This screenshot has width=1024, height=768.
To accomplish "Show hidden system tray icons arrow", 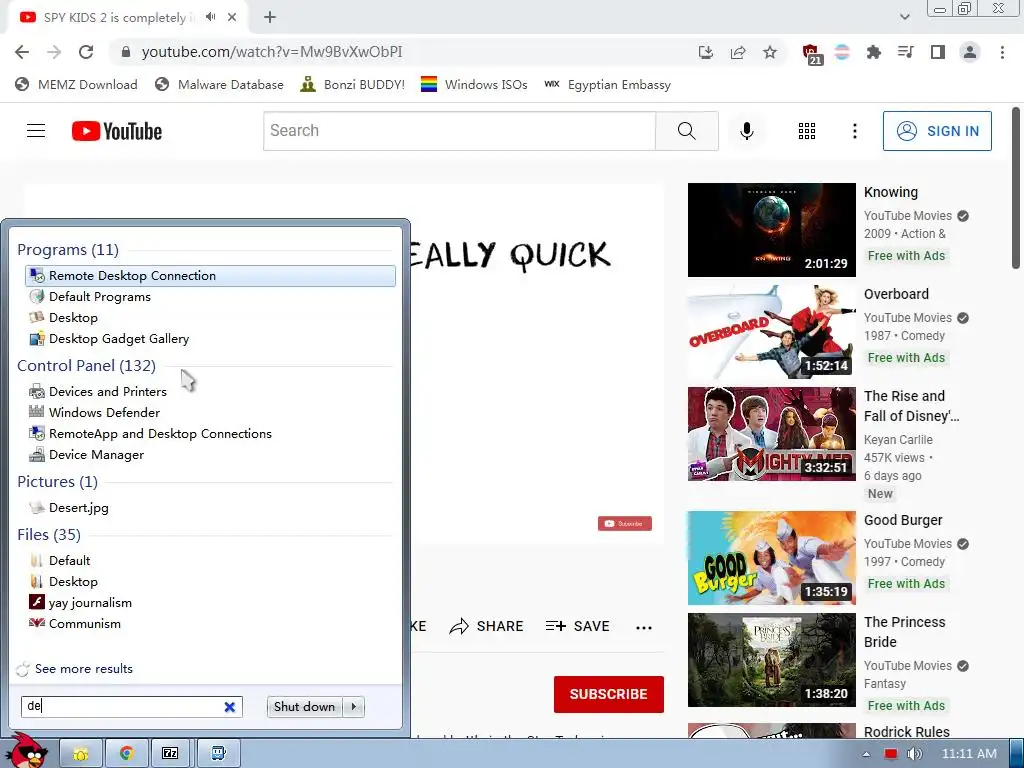I will pyautogui.click(x=866, y=754).
